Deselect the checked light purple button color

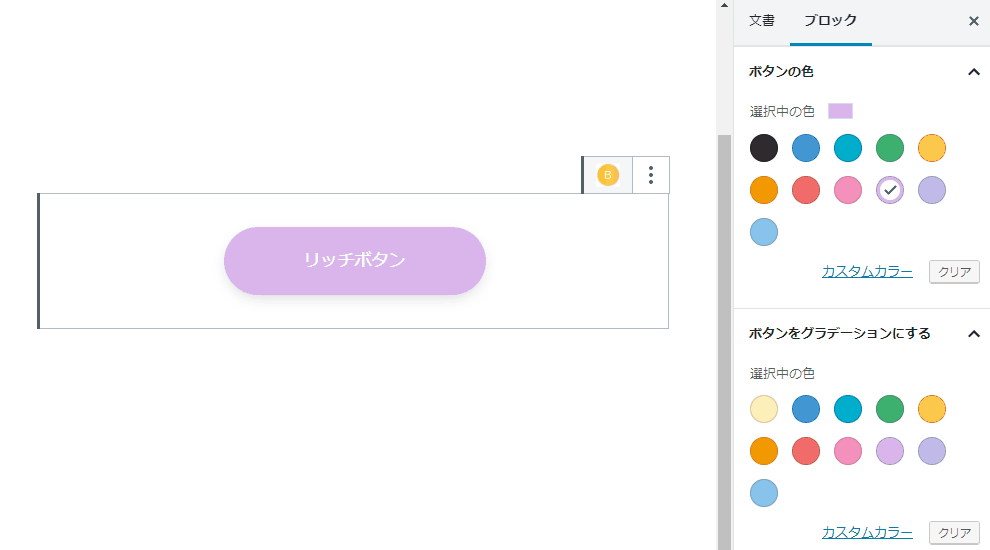tap(890, 190)
